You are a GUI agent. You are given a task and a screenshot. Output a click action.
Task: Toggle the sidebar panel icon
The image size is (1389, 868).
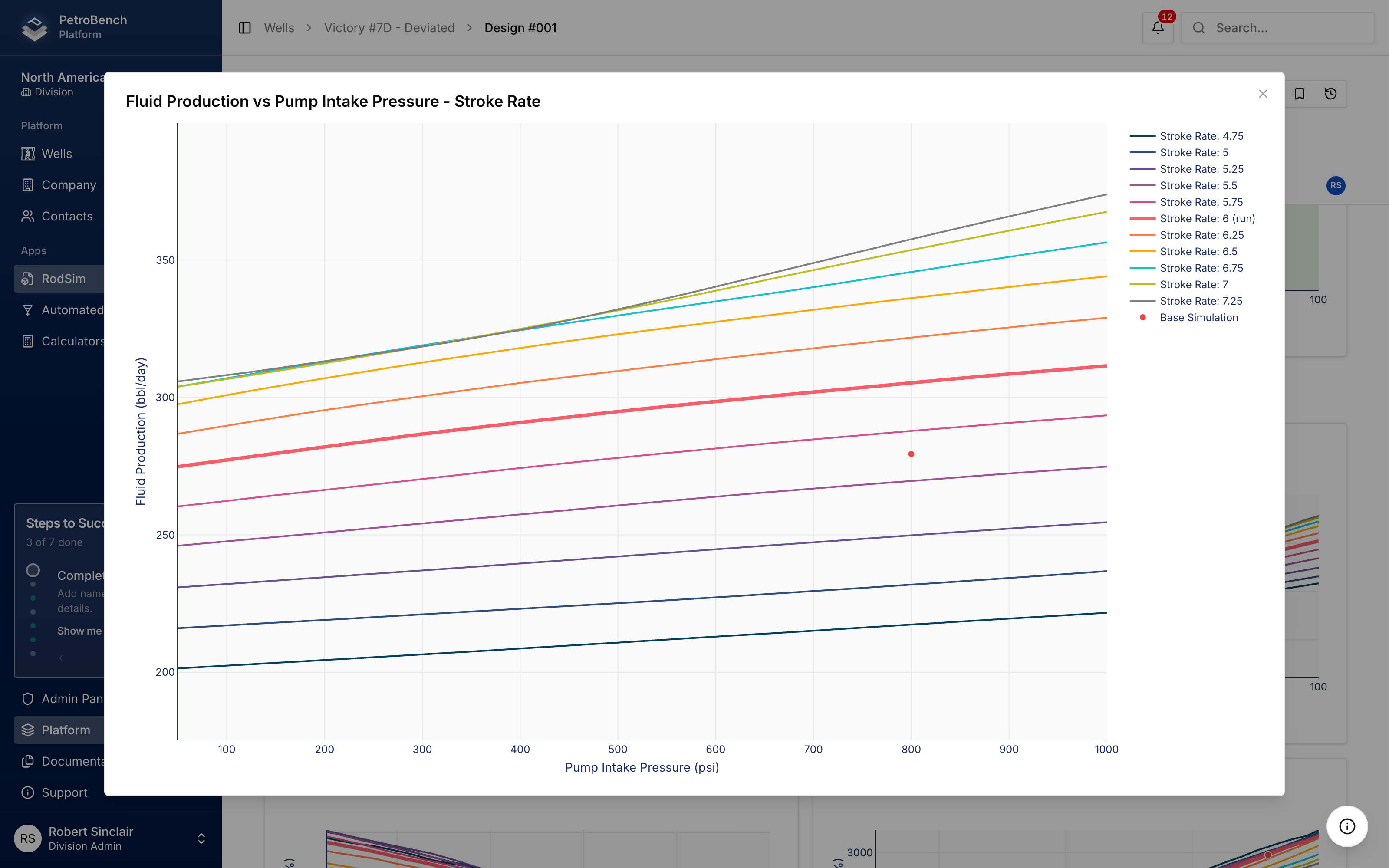tap(244, 27)
